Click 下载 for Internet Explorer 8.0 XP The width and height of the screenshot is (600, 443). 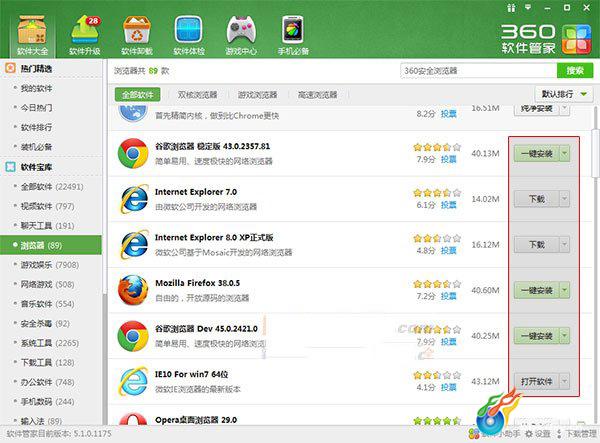[x=536, y=244]
